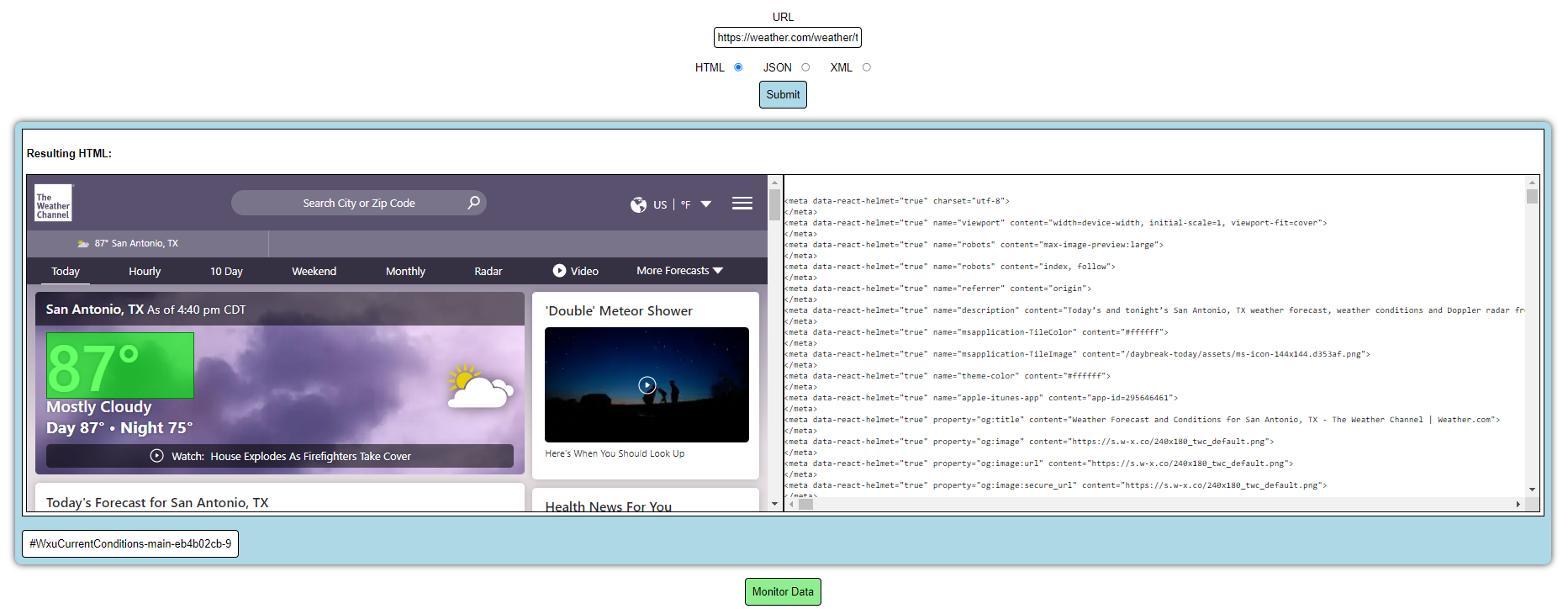
Task: Click the 87° San Antonio, TX recent location
Action: coord(128,243)
